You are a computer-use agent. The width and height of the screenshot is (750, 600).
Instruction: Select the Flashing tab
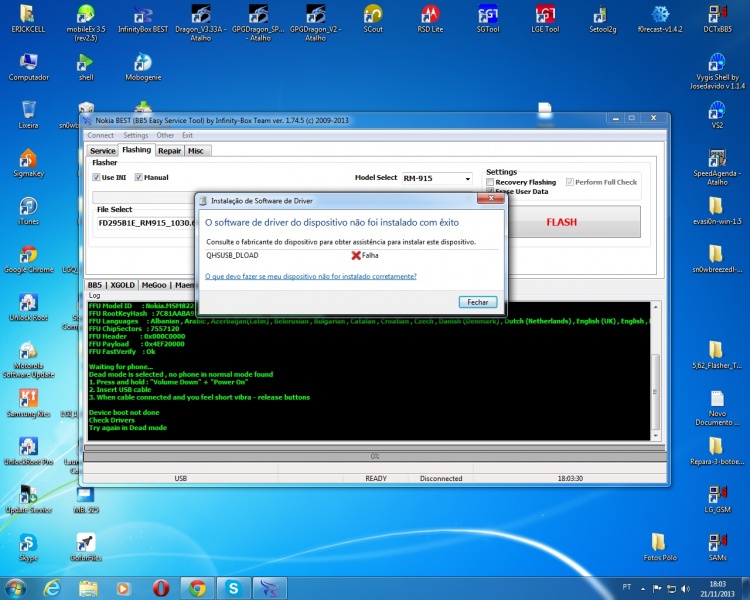pos(136,150)
